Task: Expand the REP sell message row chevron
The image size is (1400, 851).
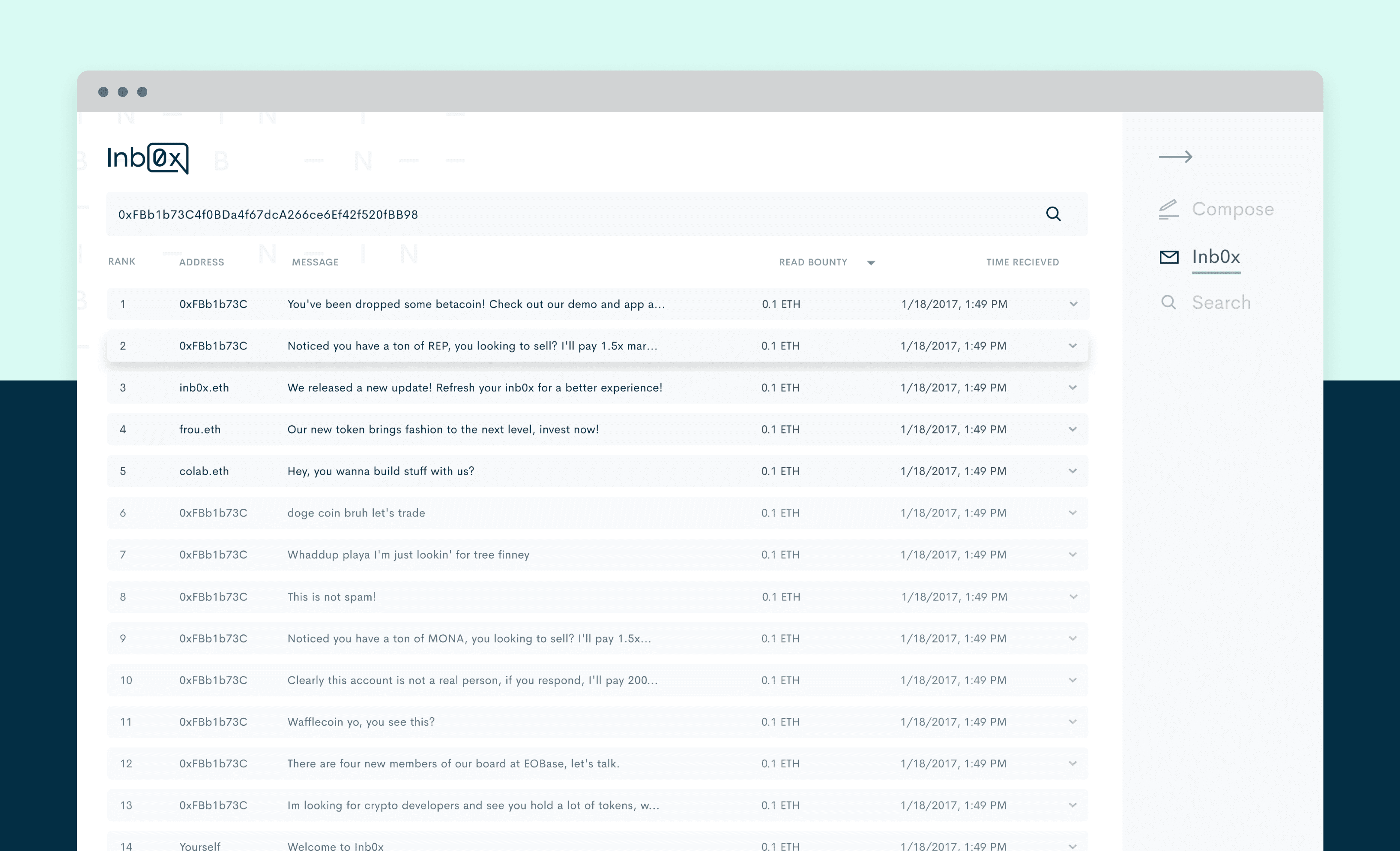Action: (x=1072, y=346)
